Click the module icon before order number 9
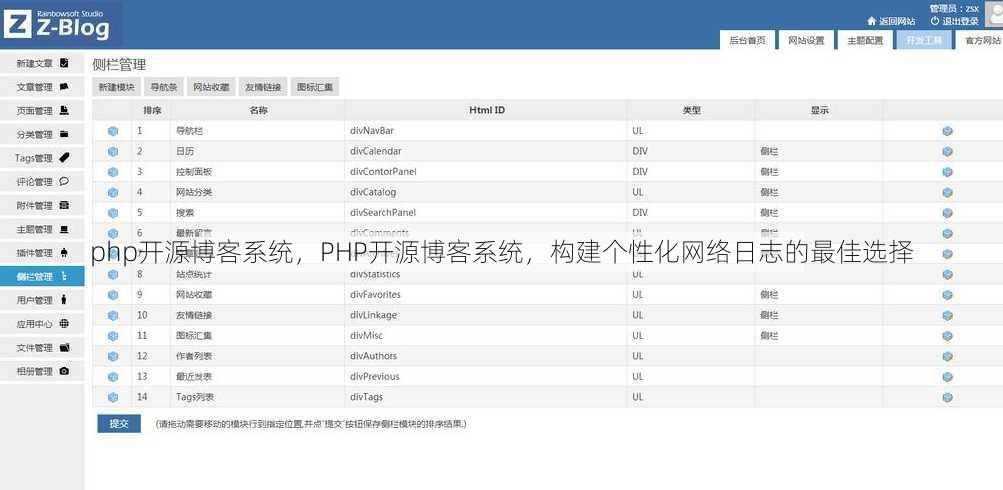This screenshot has height=490, width=1003. pyautogui.click(x=113, y=295)
